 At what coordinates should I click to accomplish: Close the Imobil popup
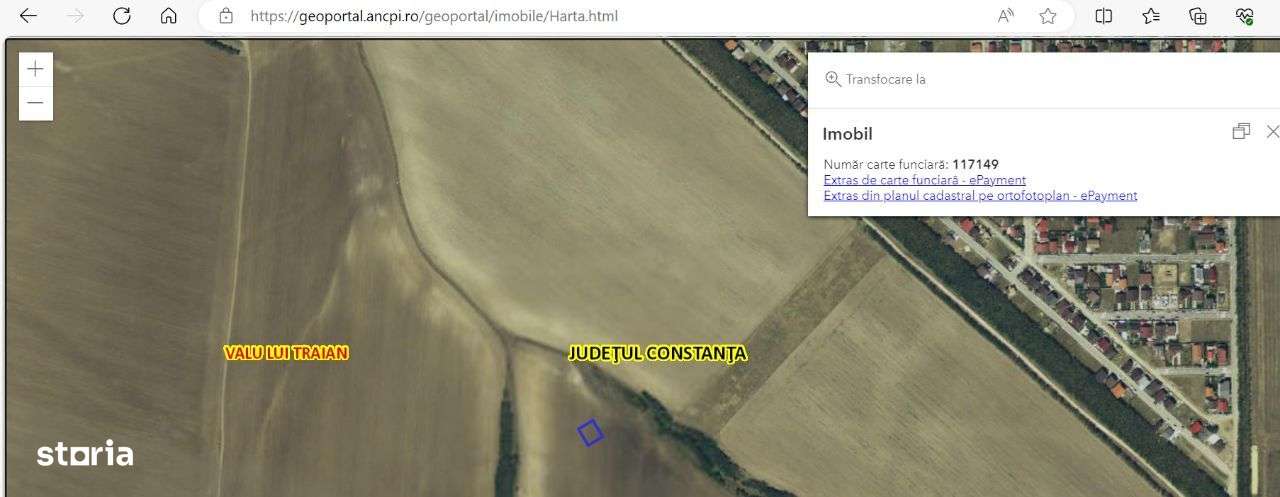pyautogui.click(x=1272, y=132)
